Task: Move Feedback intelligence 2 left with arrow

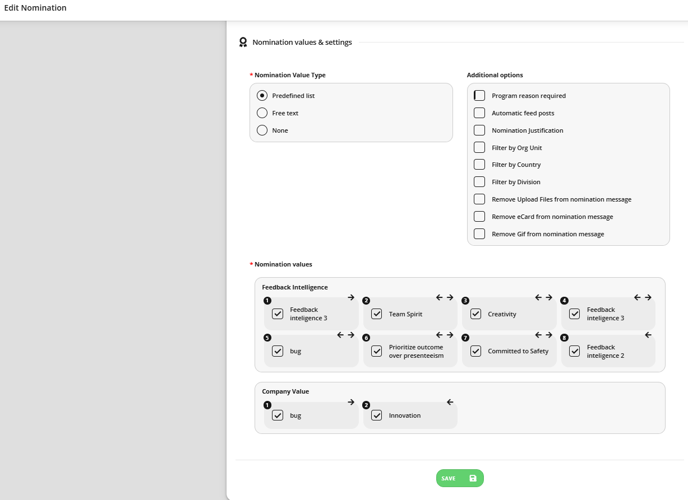Action: coord(648,335)
